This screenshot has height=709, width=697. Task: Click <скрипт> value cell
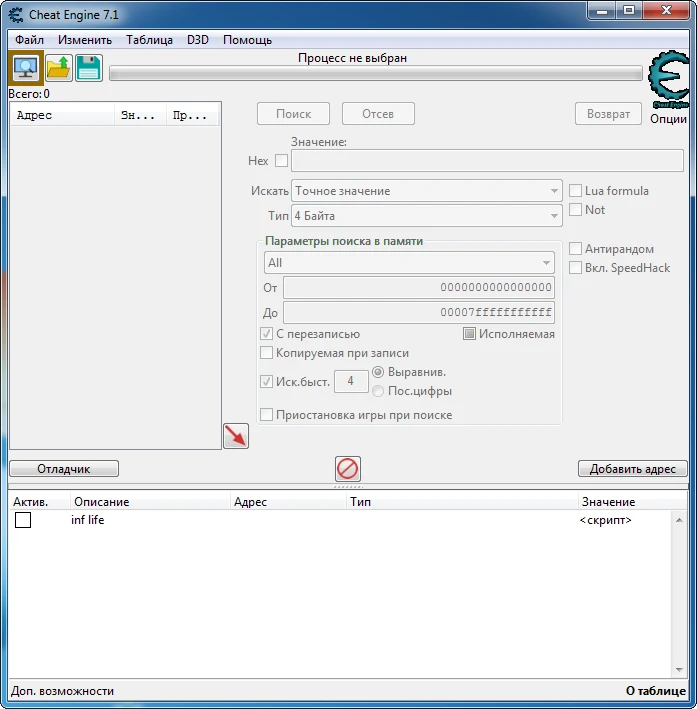click(x=606, y=520)
